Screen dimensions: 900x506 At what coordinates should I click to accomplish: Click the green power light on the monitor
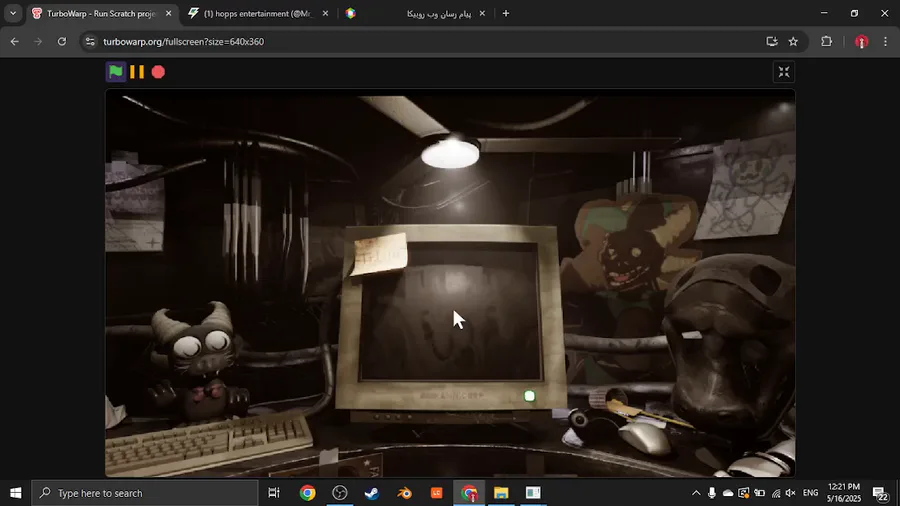(x=529, y=396)
